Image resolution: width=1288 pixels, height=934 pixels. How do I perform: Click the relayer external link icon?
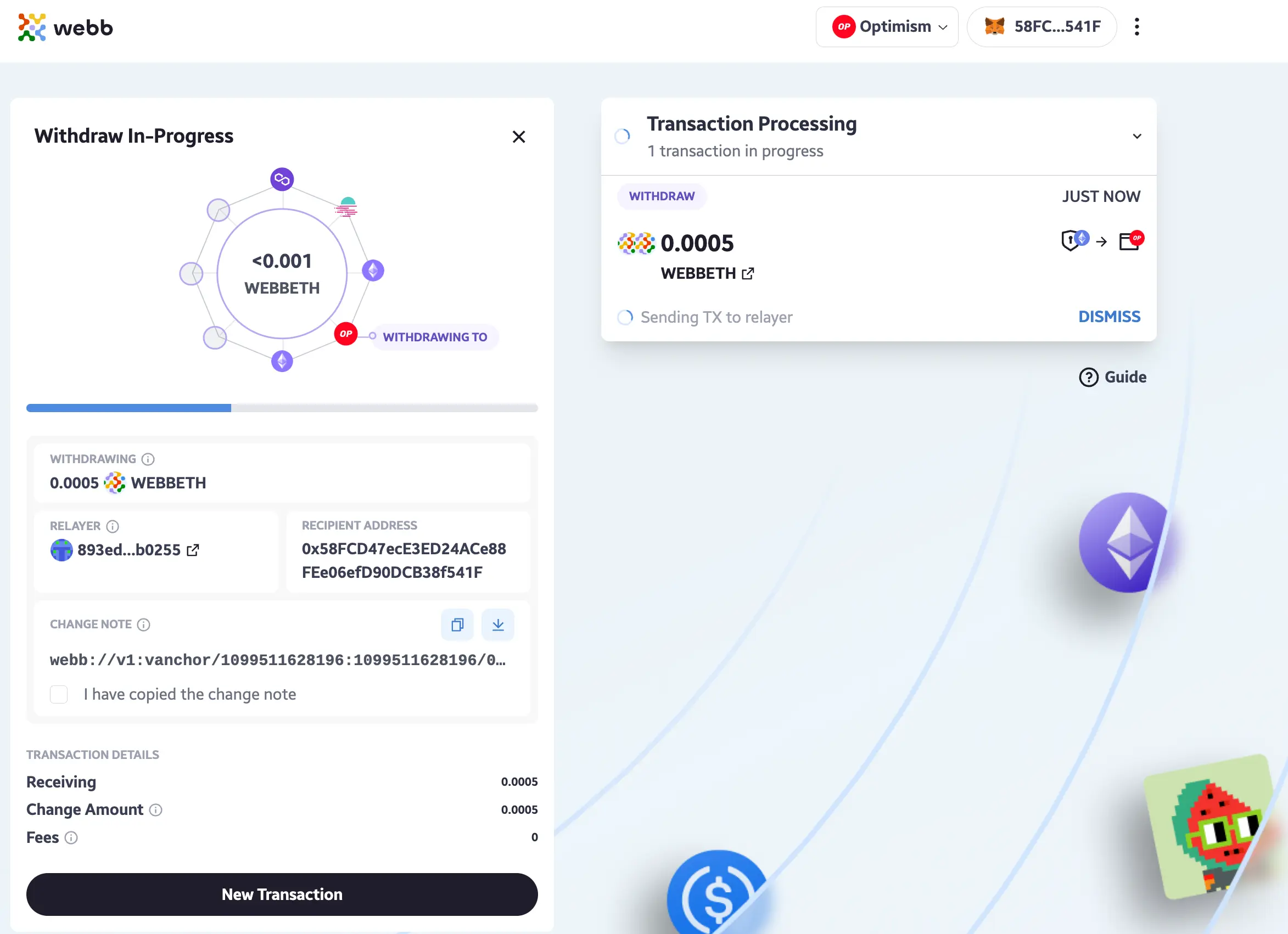(x=196, y=549)
